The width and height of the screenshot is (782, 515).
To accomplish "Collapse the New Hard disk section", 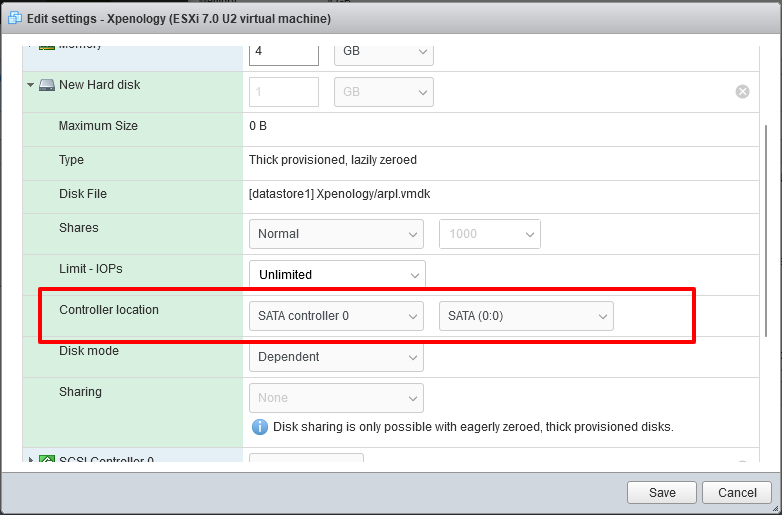I will point(31,86).
